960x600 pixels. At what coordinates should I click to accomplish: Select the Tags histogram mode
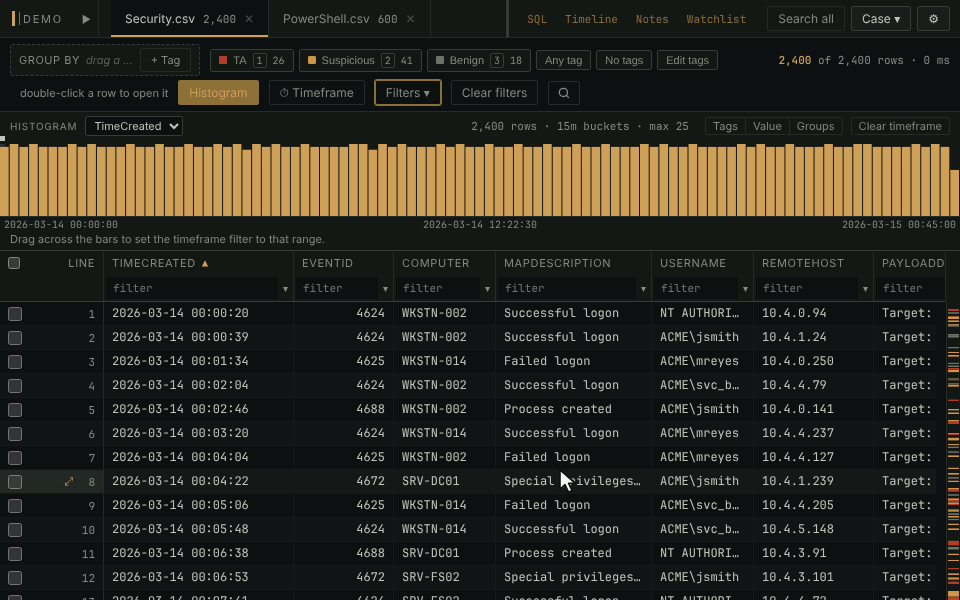[x=725, y=126]
